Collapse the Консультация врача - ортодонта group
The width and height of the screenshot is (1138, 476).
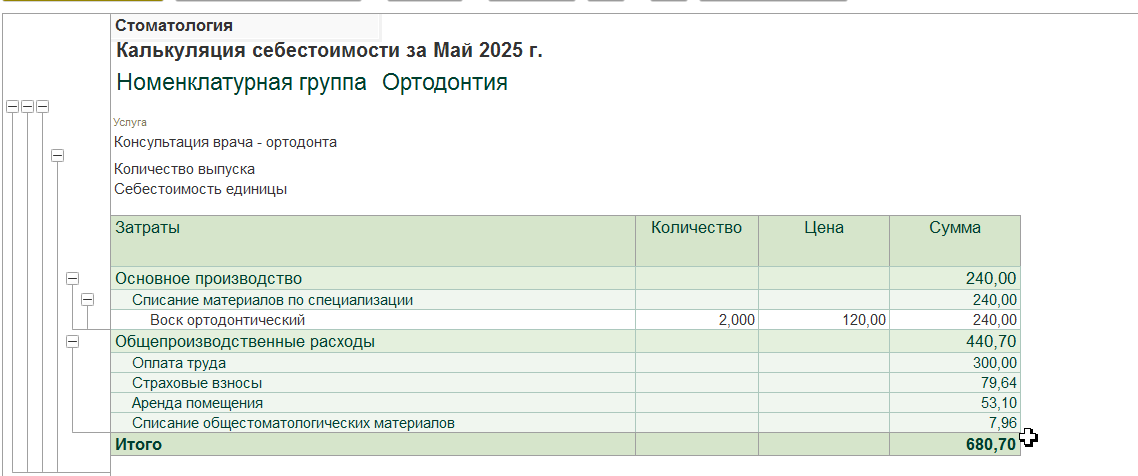57,155
